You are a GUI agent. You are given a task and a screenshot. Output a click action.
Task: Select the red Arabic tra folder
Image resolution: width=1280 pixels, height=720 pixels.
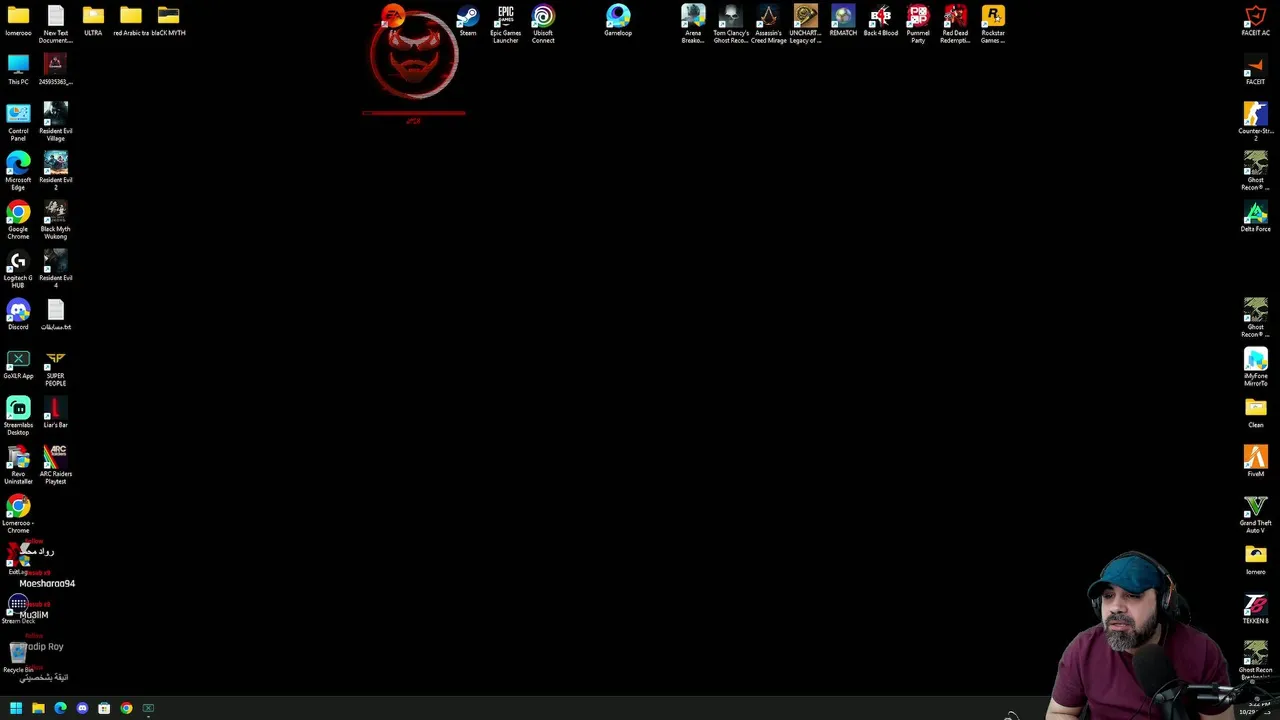pyautogui.click(x=131, y=21)
